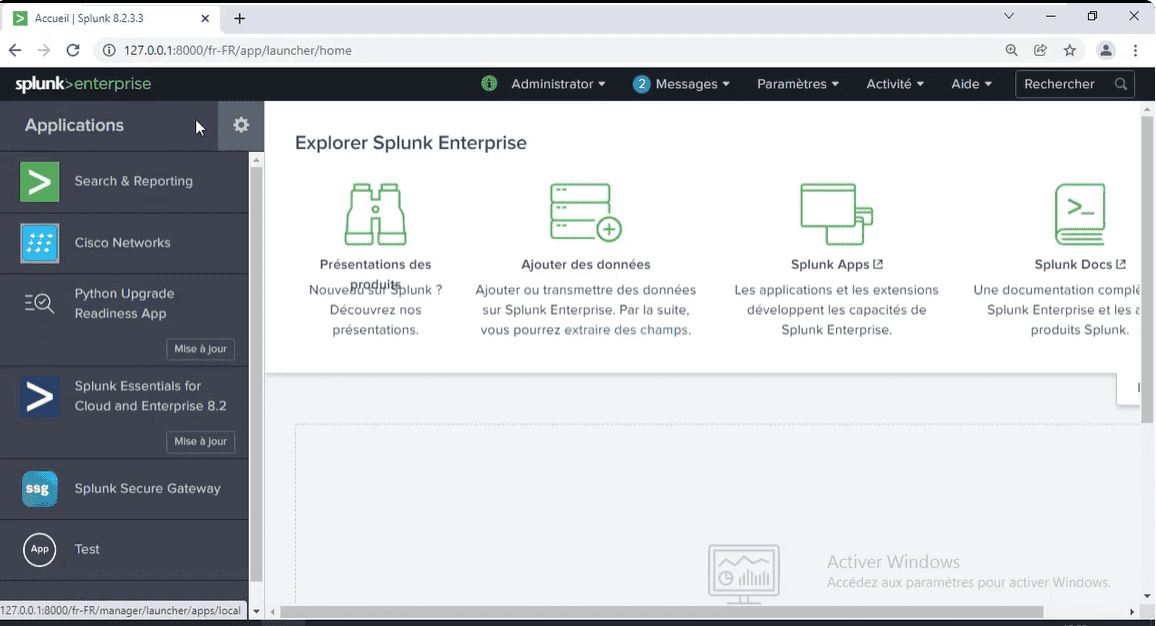1156x626 pixels.
Task: Open the Applications management gear icon
Action: [241, 125]
